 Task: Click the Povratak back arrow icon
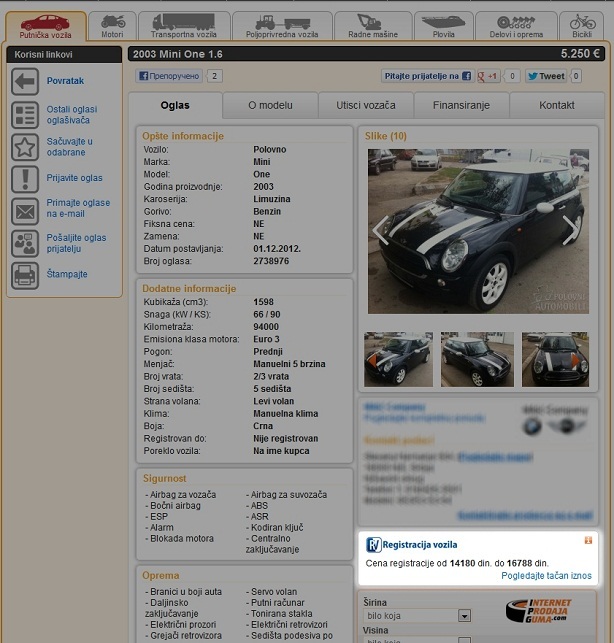coord(25,81)
